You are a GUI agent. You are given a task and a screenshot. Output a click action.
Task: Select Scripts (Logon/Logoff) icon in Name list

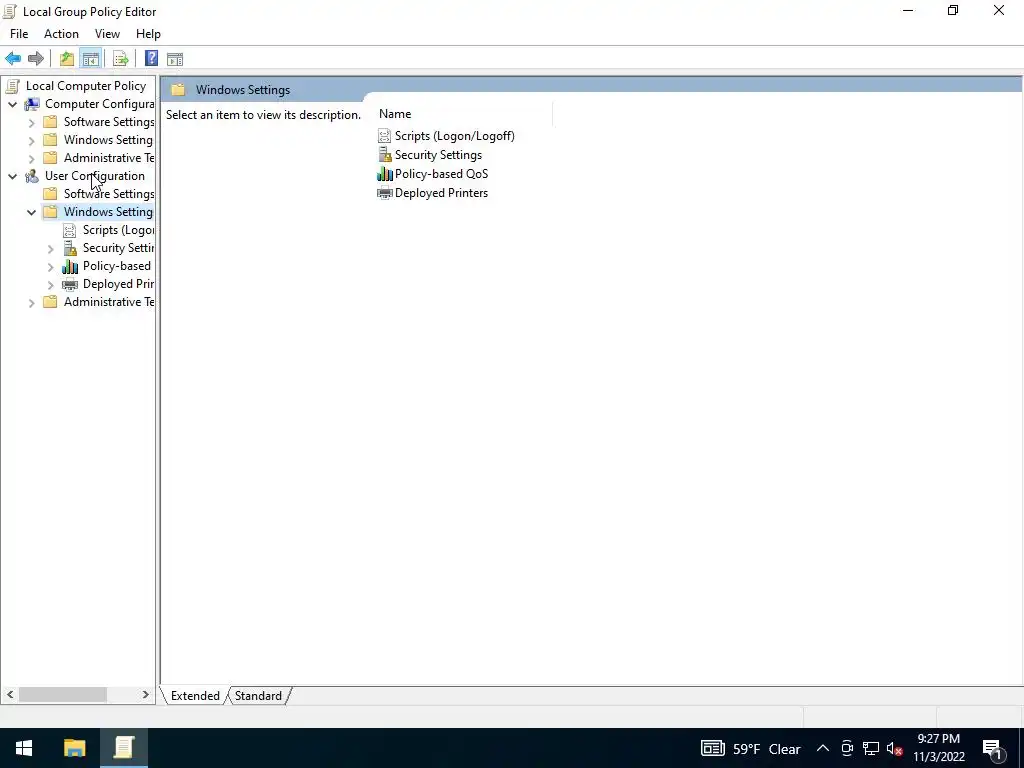[385, 136]
